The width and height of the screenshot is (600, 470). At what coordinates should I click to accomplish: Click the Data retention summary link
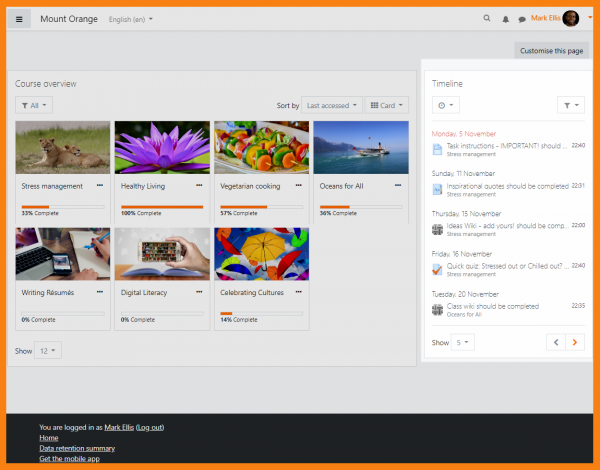(x=77, y=448)
